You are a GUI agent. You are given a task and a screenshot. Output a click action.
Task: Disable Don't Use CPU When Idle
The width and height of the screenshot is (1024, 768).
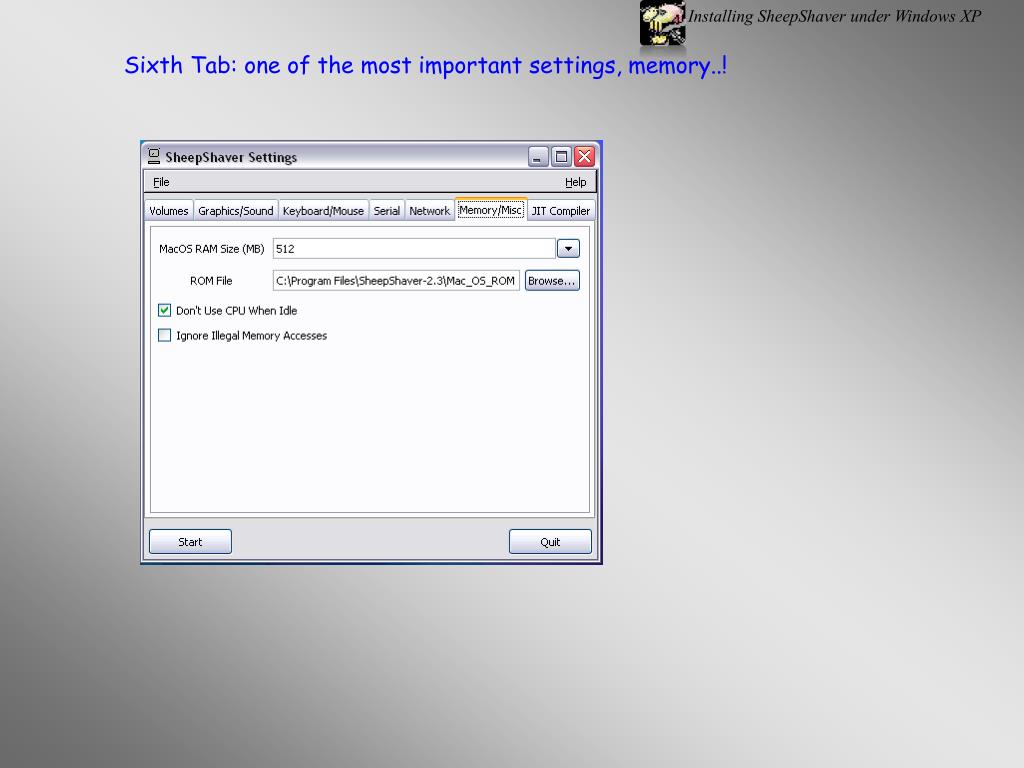tap(165, 310)
